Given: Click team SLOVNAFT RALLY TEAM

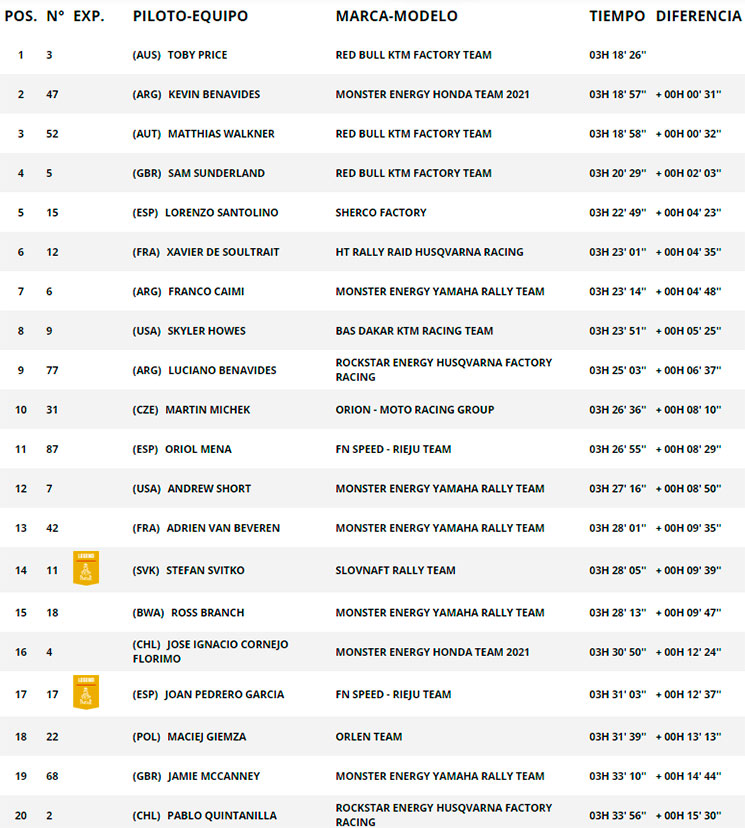Looking at the screenshot, I should point(395,570).
